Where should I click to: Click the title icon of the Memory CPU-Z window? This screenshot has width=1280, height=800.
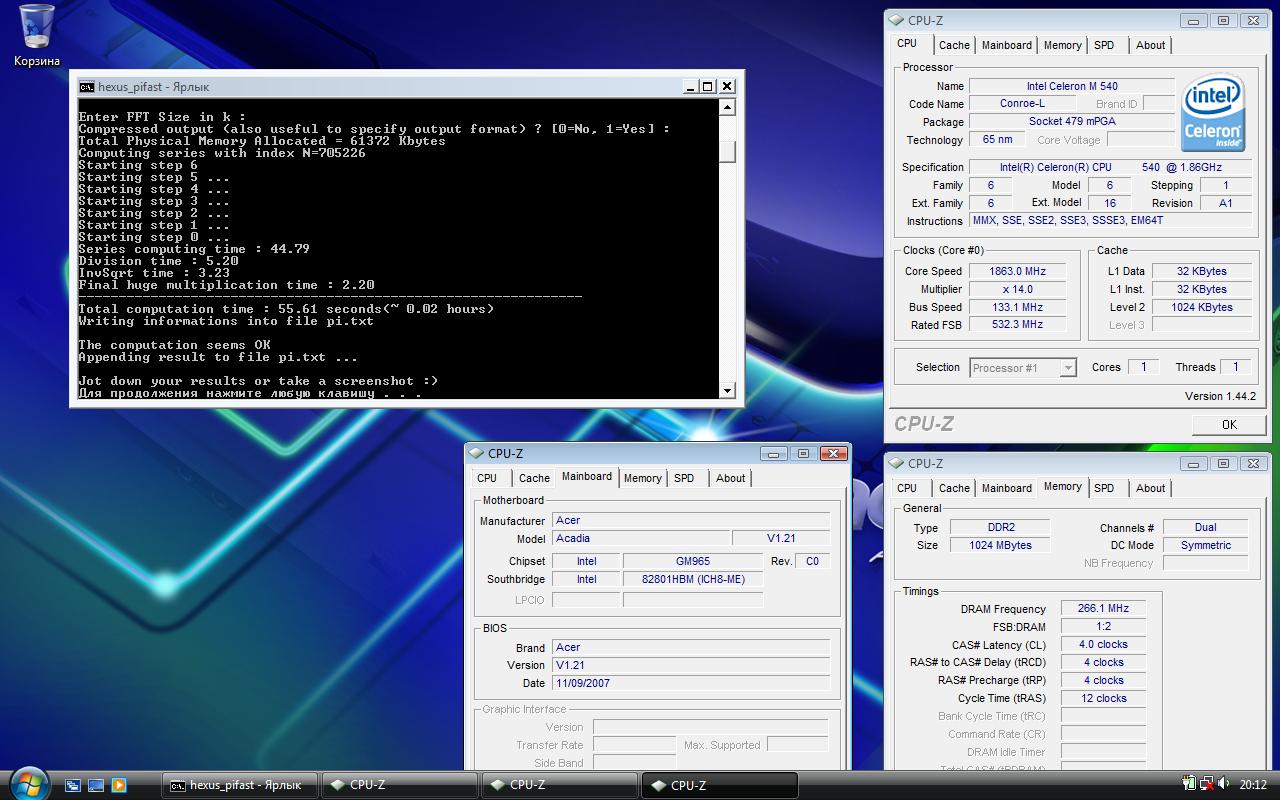[898, 463]
